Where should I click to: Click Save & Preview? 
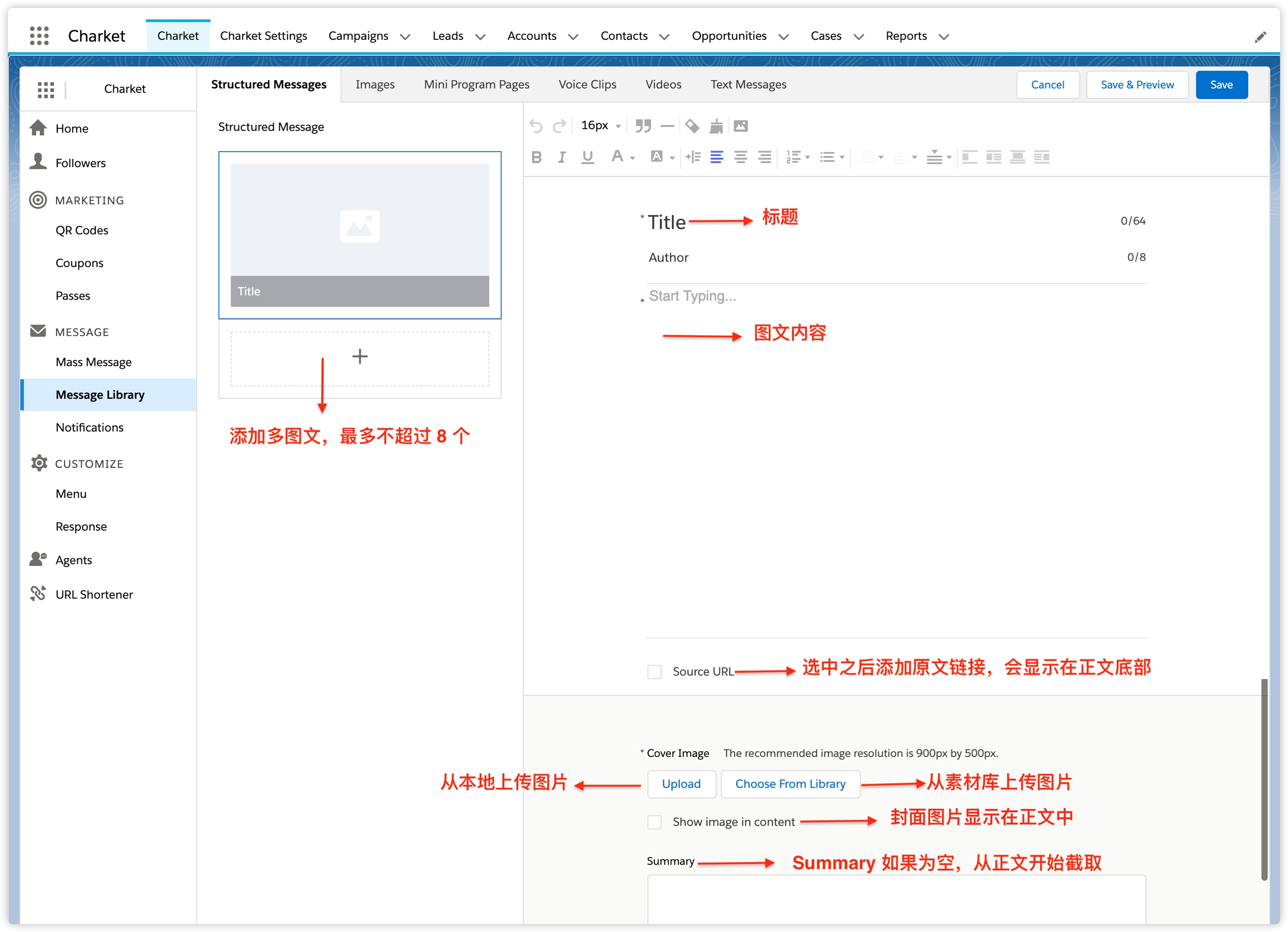coord(1137,85)
